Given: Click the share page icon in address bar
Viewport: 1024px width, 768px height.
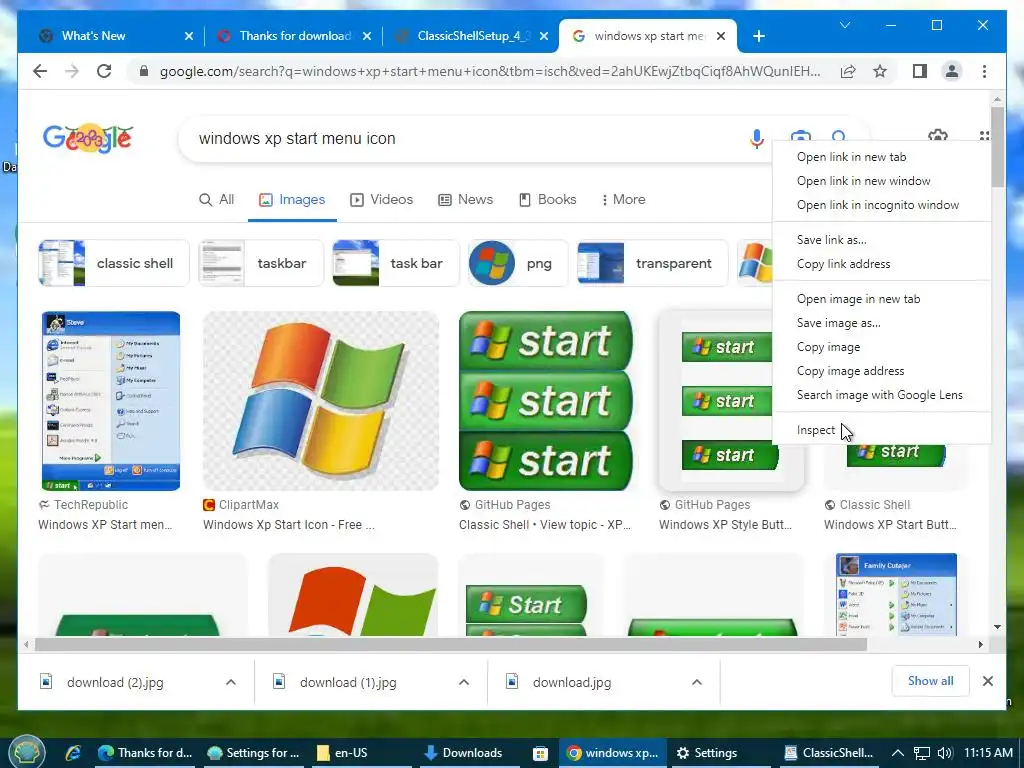Looking at the screenshot, I should click(x=848, y=71).
